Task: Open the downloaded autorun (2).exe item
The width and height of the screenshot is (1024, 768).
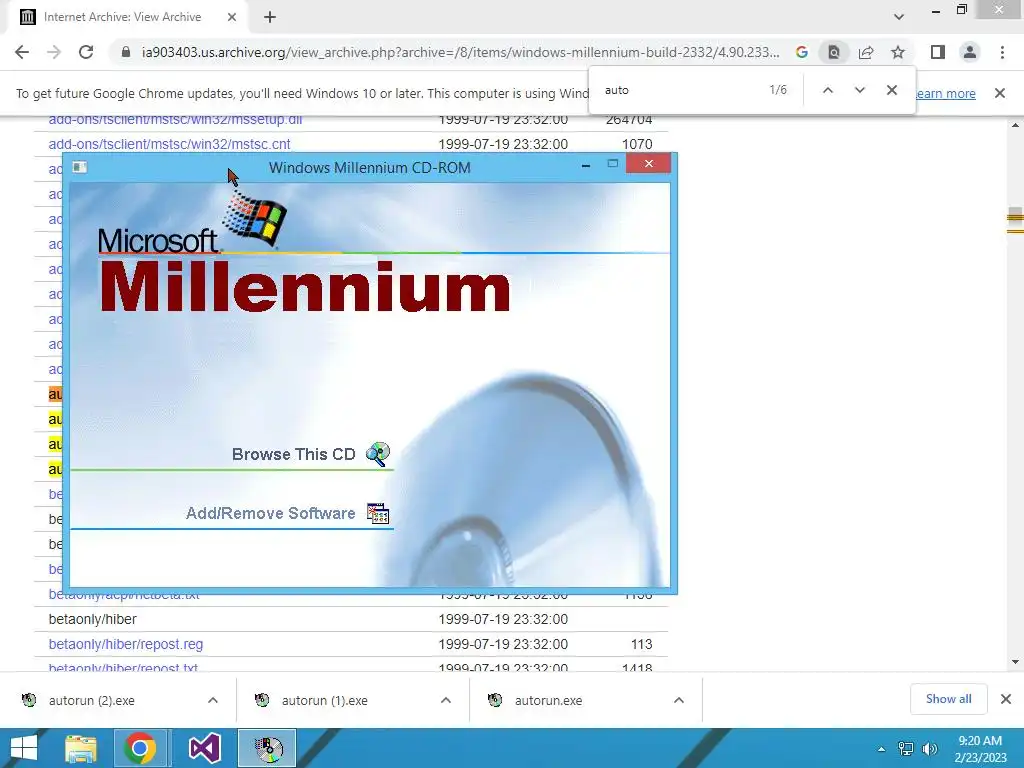Action: (x=91, y=701)
